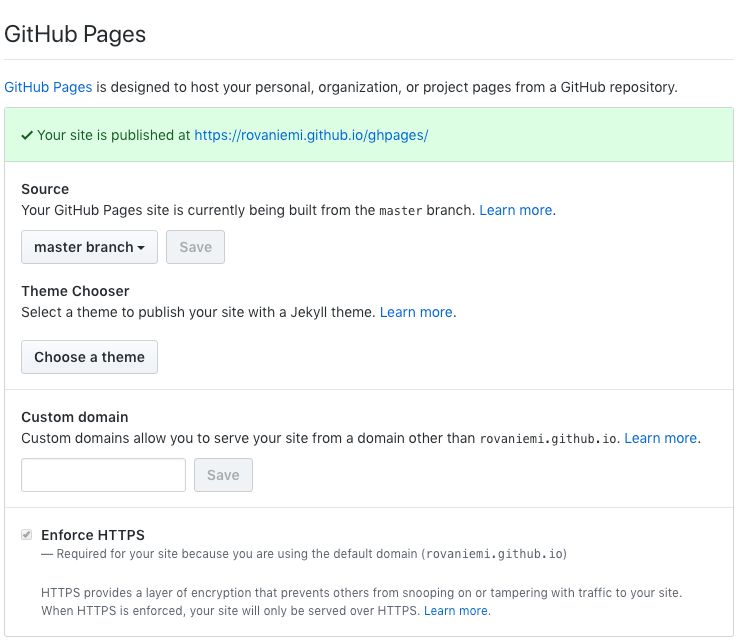Open Learn more link about HTTPS enforcement
The height and width of the screenshot is (641, 737).
point(456,611)
